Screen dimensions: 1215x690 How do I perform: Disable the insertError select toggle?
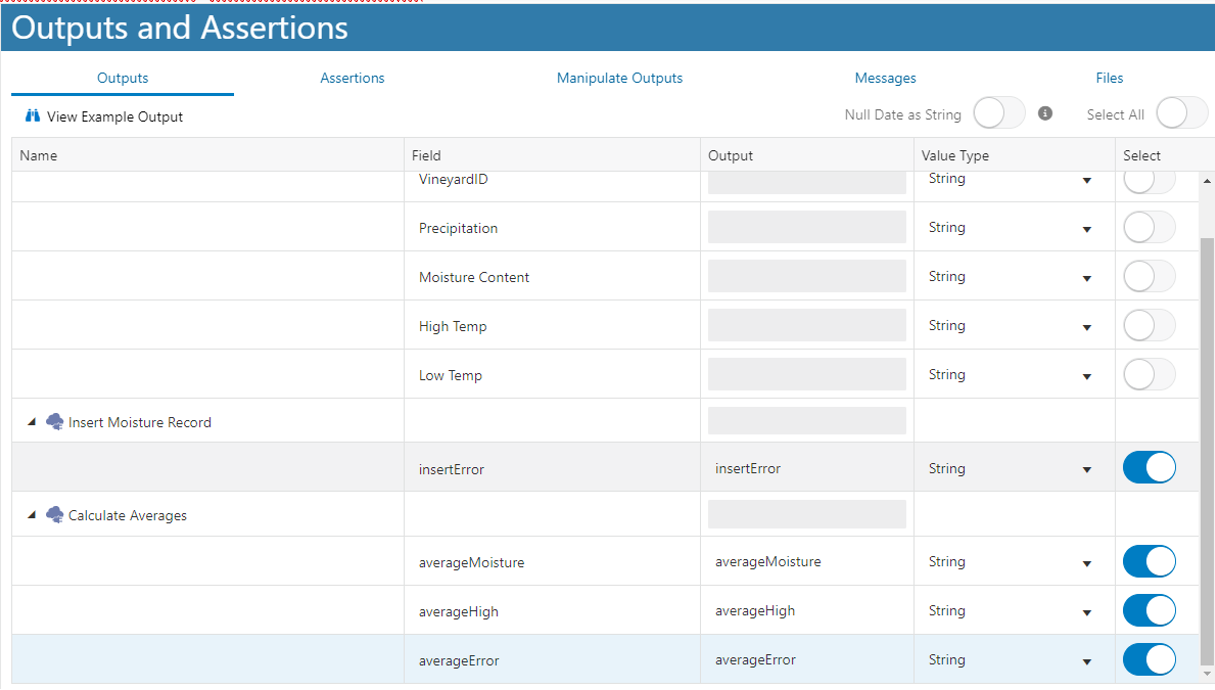[x=1149, y=468]
